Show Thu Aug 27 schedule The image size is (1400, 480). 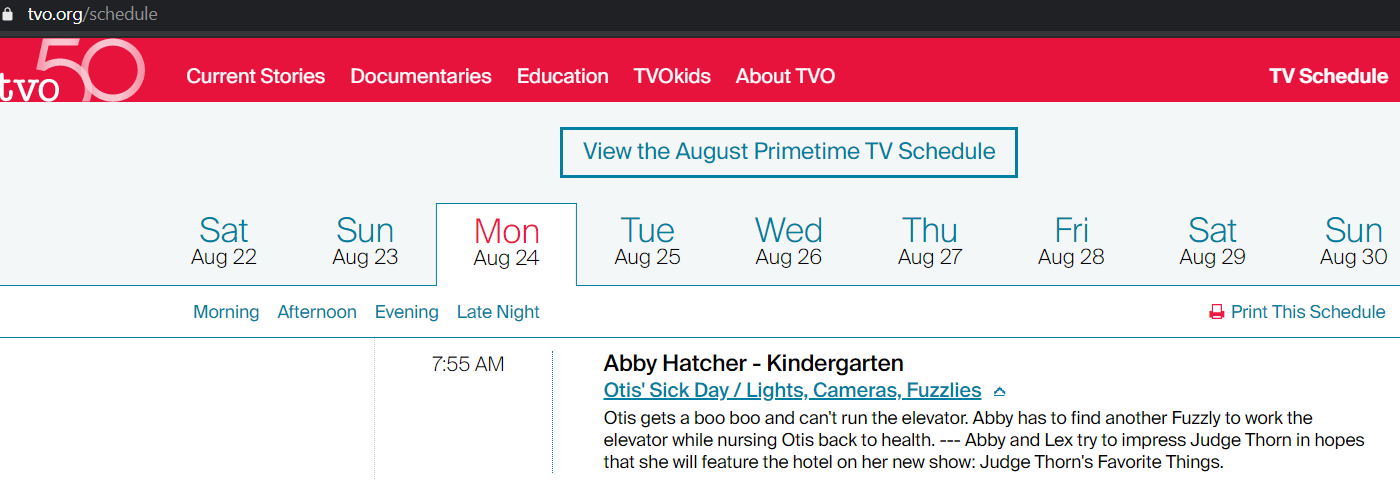tap(930, 242)
